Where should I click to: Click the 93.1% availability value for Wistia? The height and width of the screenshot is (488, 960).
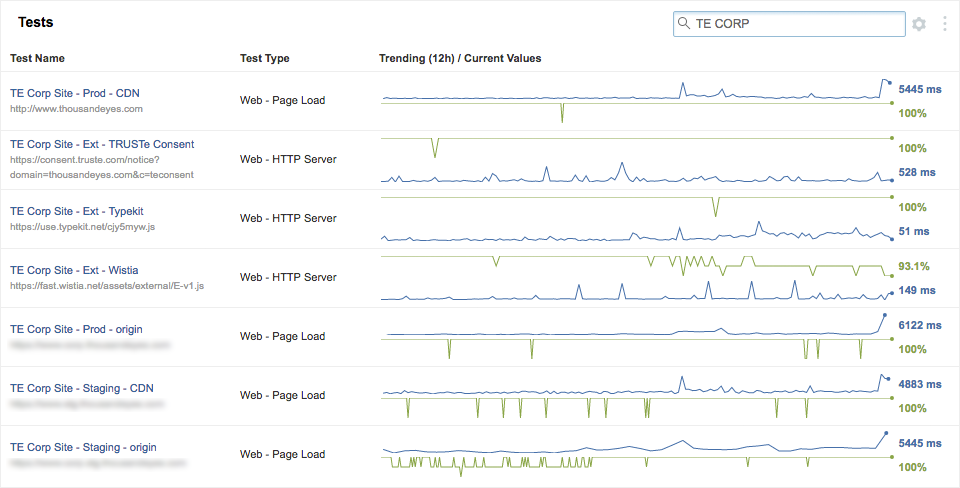point(914,266)
